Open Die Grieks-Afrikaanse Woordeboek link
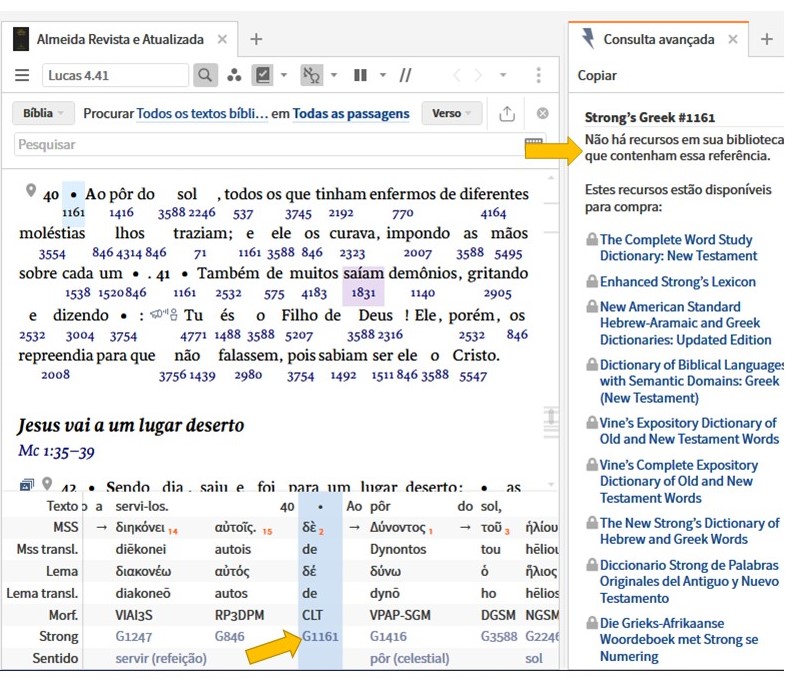This screenshot has width=785, height=679. tap(678, 639)
